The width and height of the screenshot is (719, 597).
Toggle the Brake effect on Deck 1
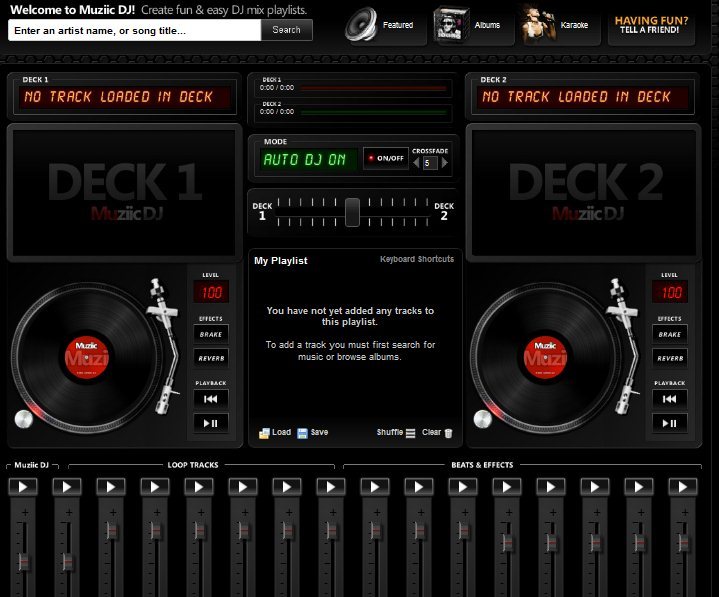pyautogui.click(x=210, y=334)
